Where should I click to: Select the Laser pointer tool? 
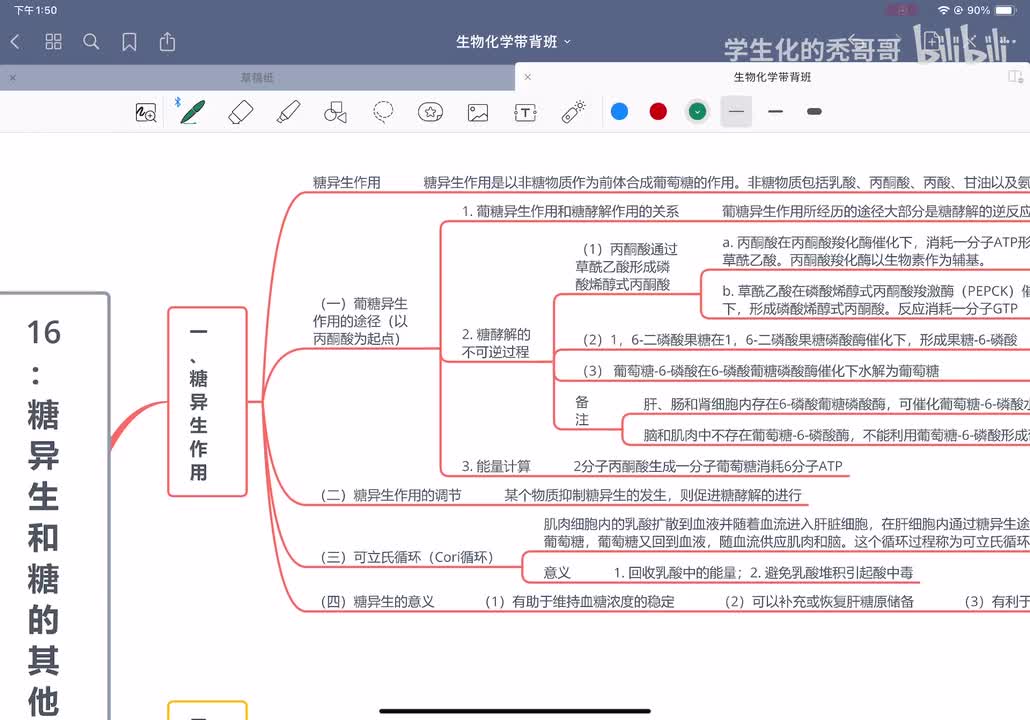[x=573, y=112]
